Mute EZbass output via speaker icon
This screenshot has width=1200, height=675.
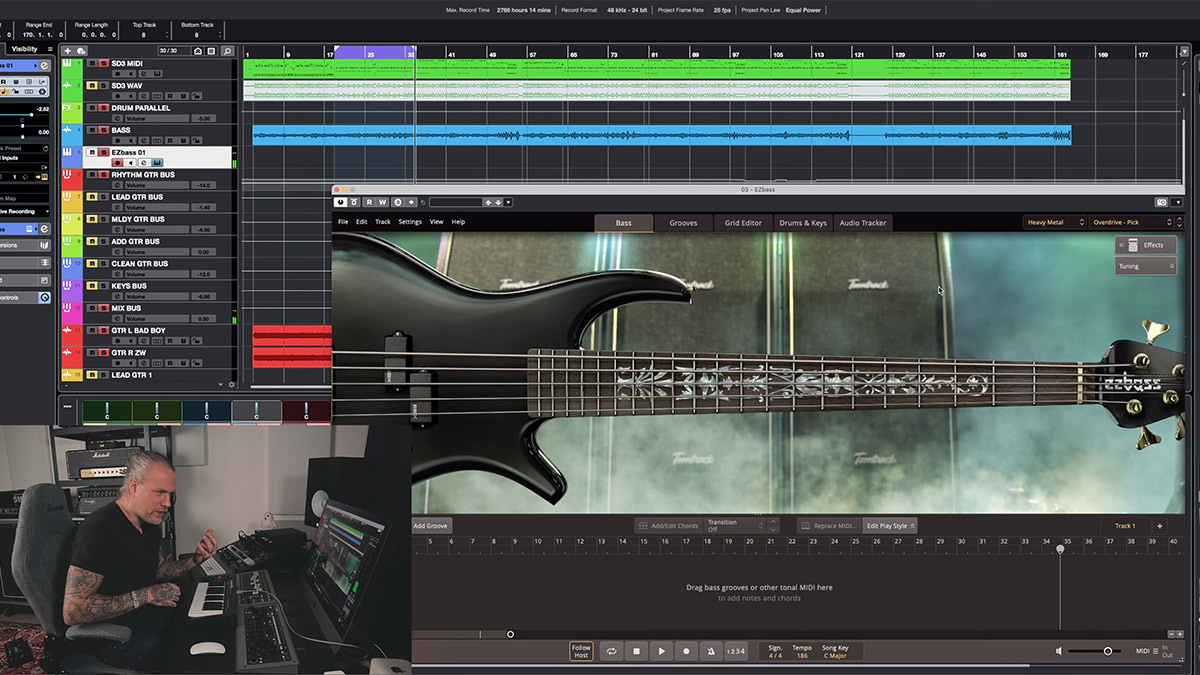pos(1059,651)
